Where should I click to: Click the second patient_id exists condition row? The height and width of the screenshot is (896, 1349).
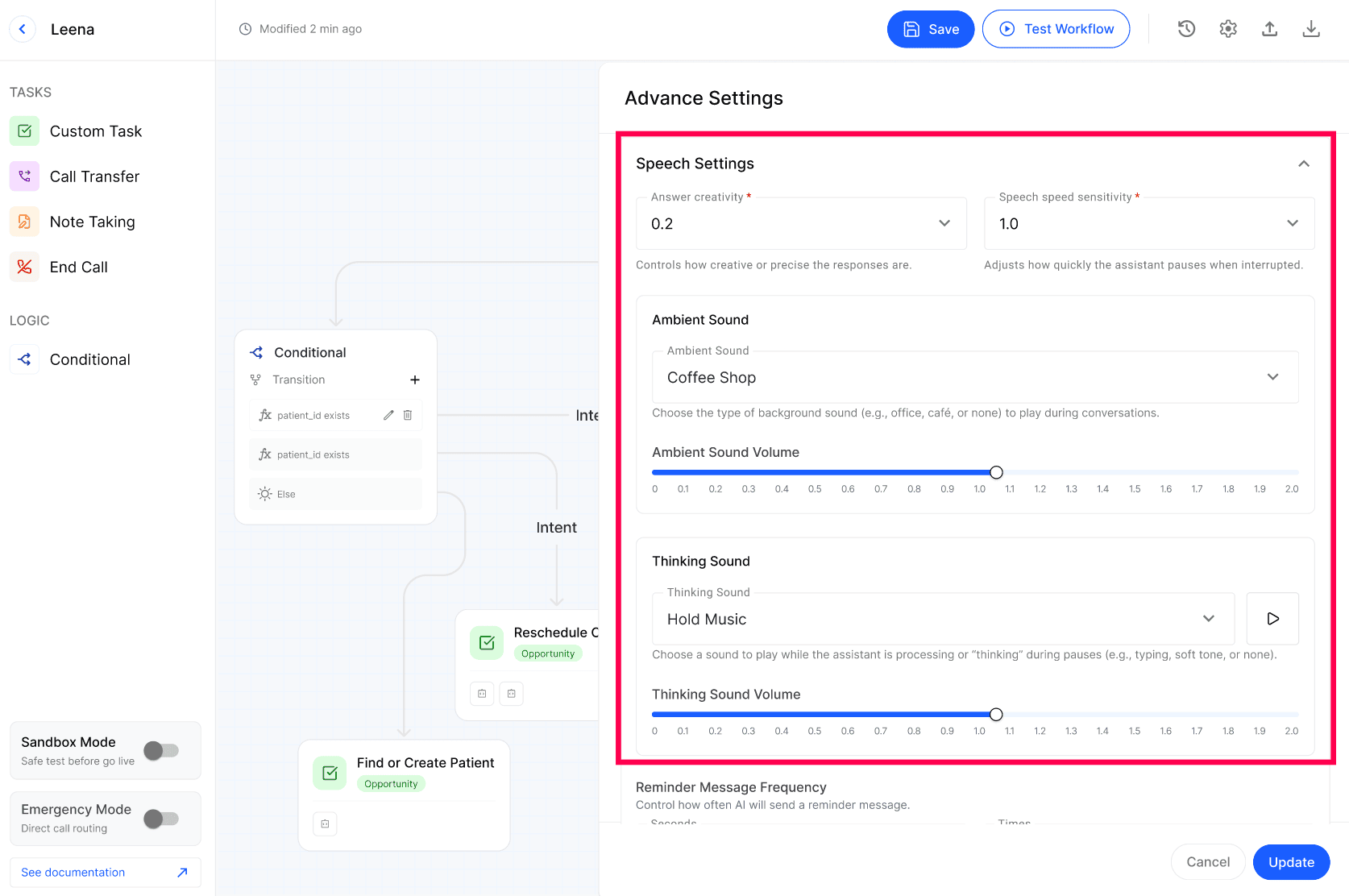335,454
